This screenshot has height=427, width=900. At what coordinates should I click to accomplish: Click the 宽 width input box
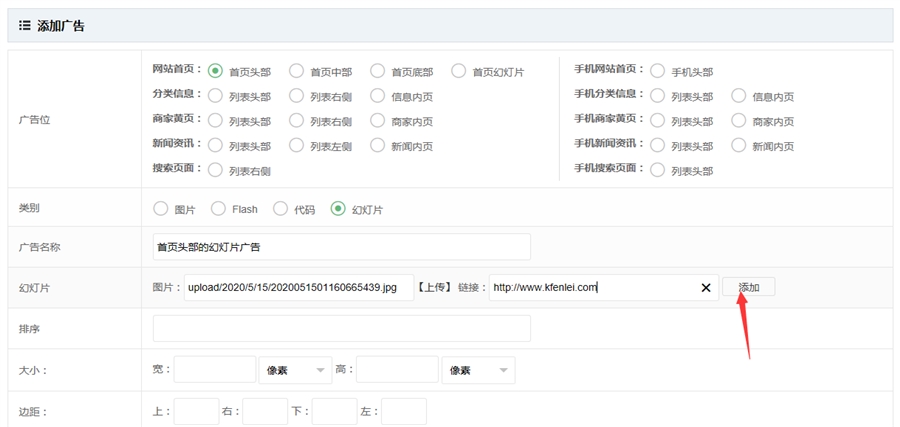214,370
